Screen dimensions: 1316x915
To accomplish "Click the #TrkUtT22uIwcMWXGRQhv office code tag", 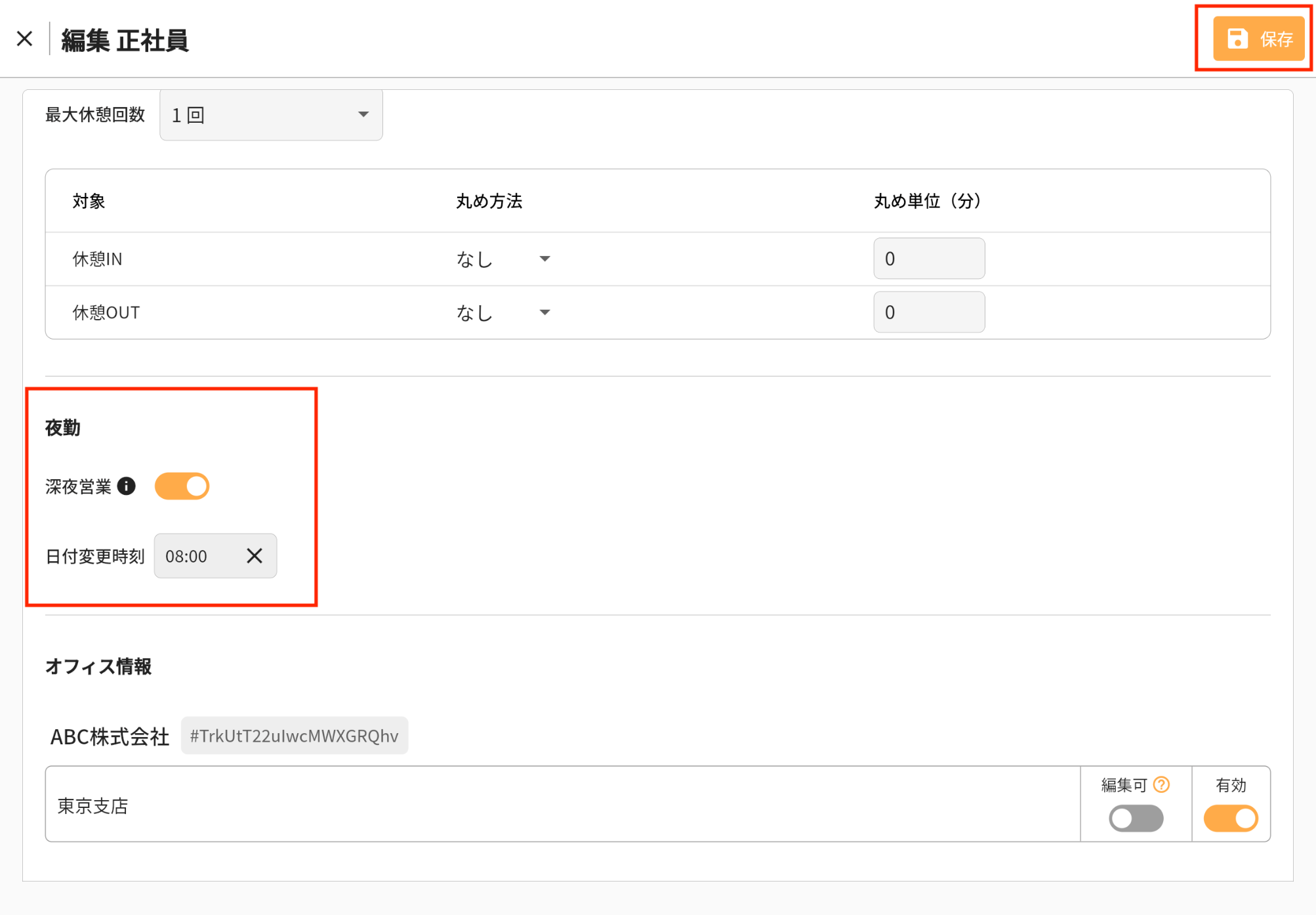I will pyautogui.click(x=294, y=736).
